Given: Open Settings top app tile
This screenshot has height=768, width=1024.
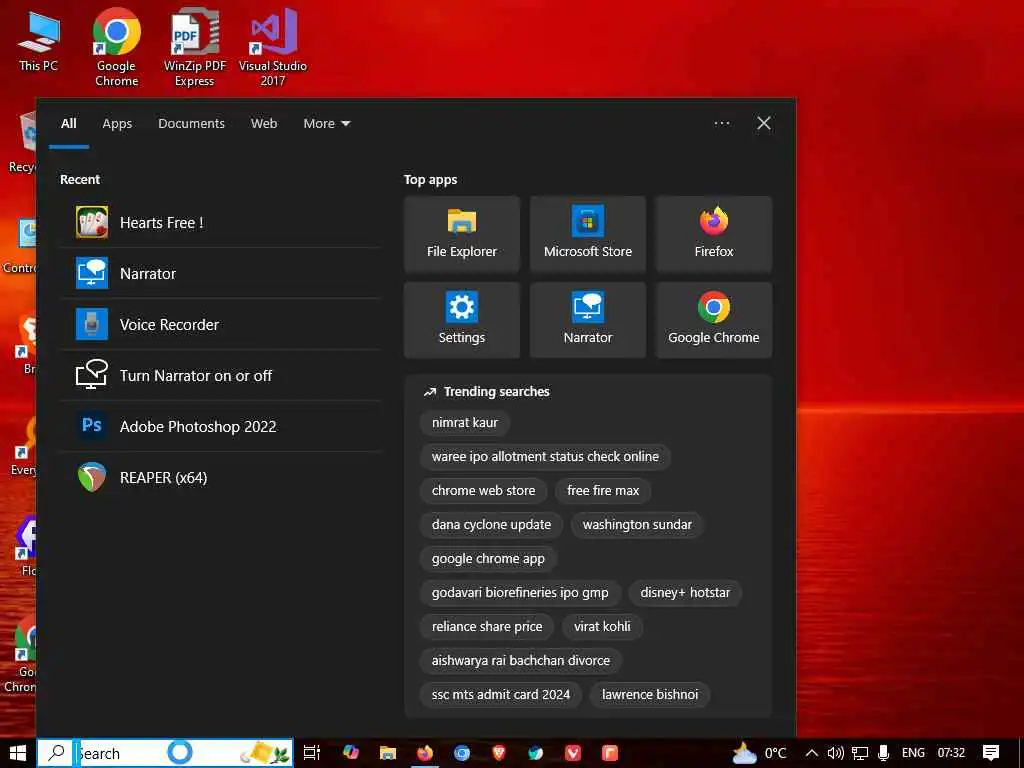Looking at the screenshot, I should coord(462,320).
